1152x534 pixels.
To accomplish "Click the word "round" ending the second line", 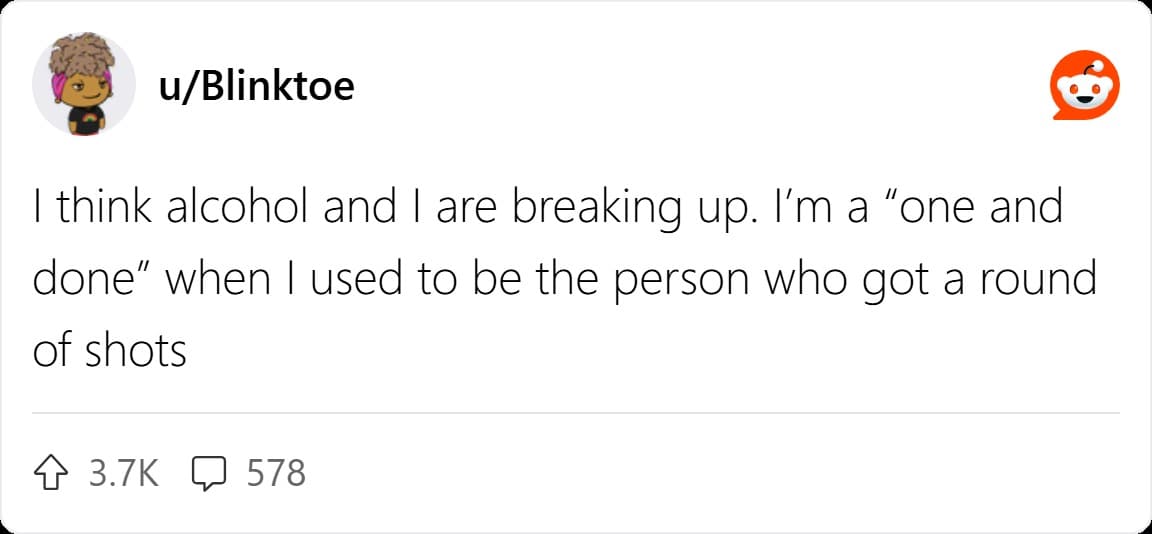I will (x=1051, y=280).
